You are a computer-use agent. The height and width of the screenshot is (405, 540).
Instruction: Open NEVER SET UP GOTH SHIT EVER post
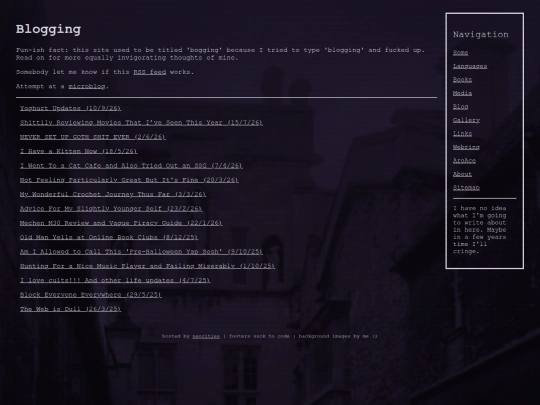tap(93, 137)
